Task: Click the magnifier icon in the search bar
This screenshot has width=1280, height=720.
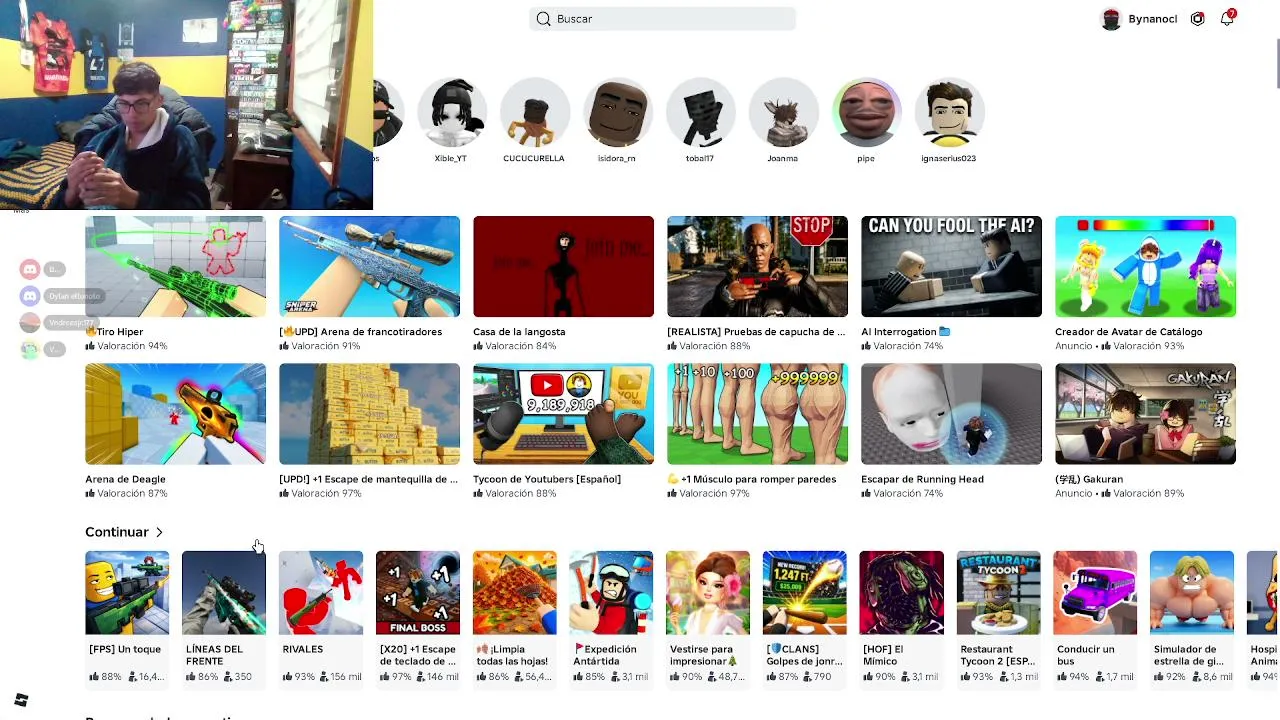Action: [543, 19]
